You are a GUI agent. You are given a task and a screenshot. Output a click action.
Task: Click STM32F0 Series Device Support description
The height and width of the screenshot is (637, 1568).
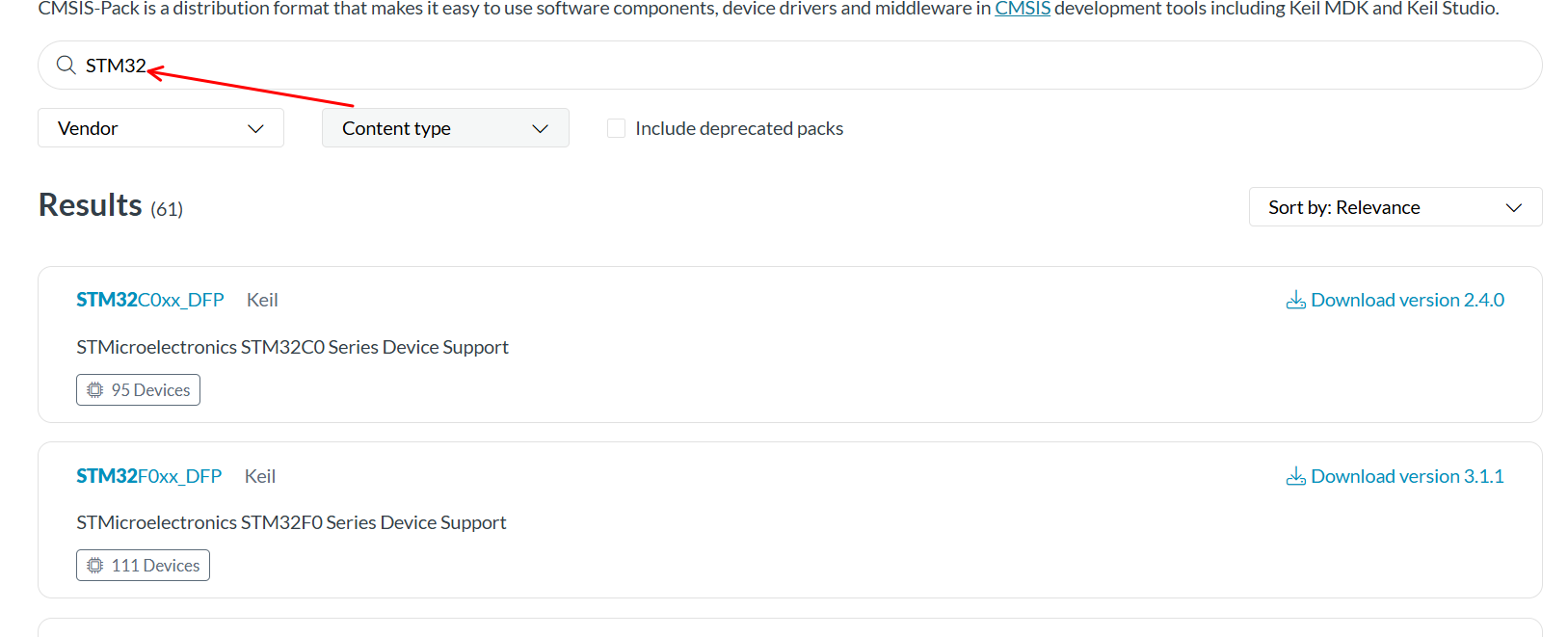coord(291,522)
